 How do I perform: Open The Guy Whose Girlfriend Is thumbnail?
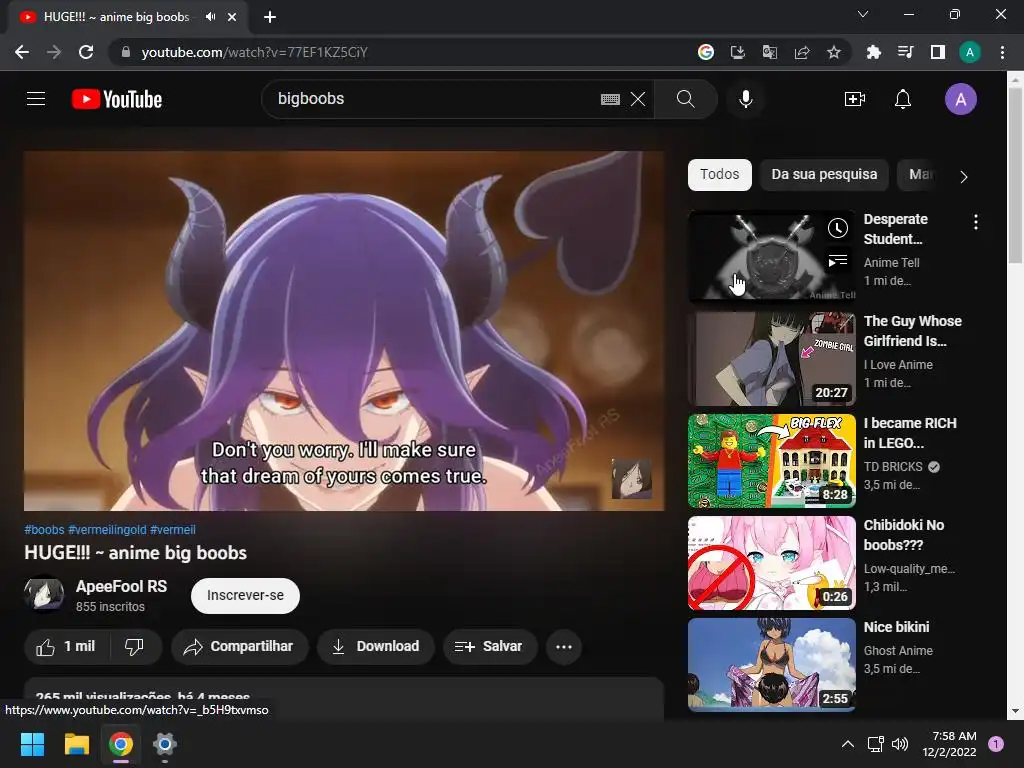tap(772, 359)
